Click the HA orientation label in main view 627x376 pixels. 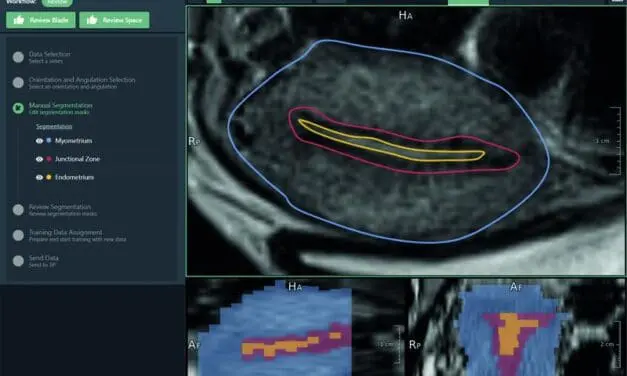point(405,16)
